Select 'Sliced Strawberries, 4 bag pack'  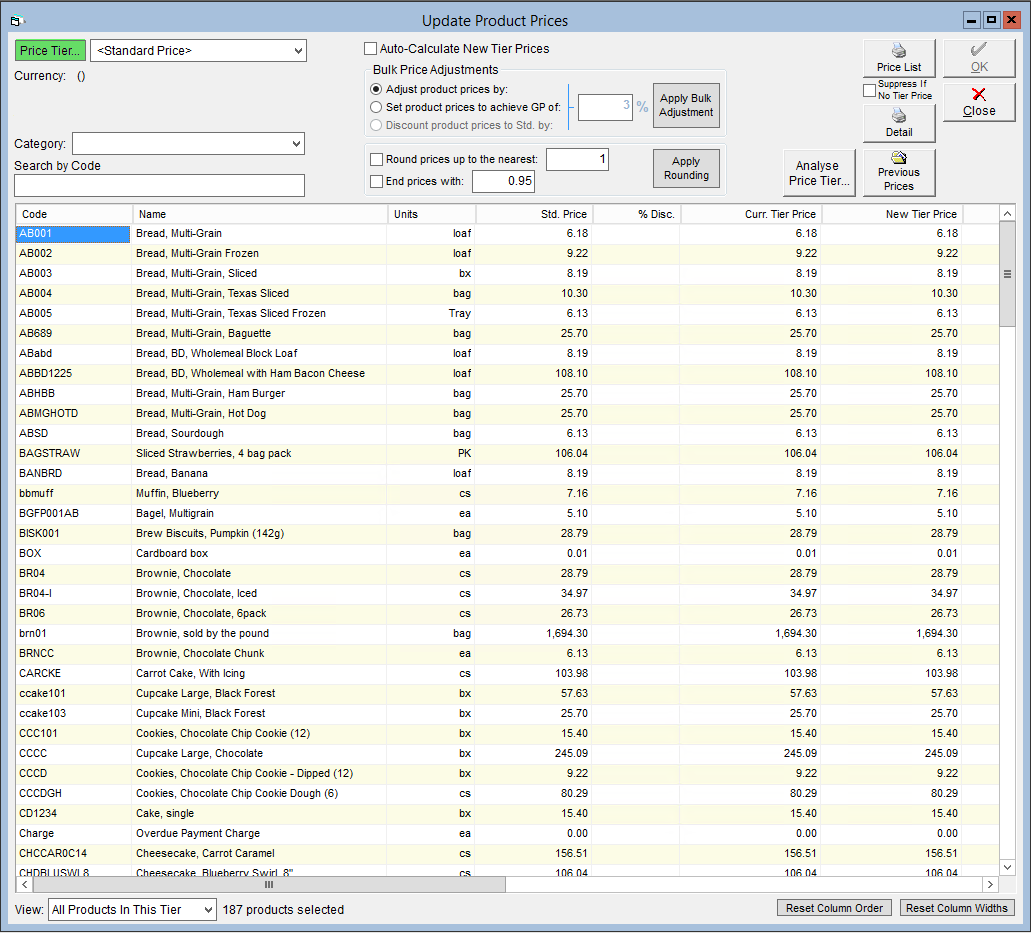pyautogui.click(x=507, y=454)
